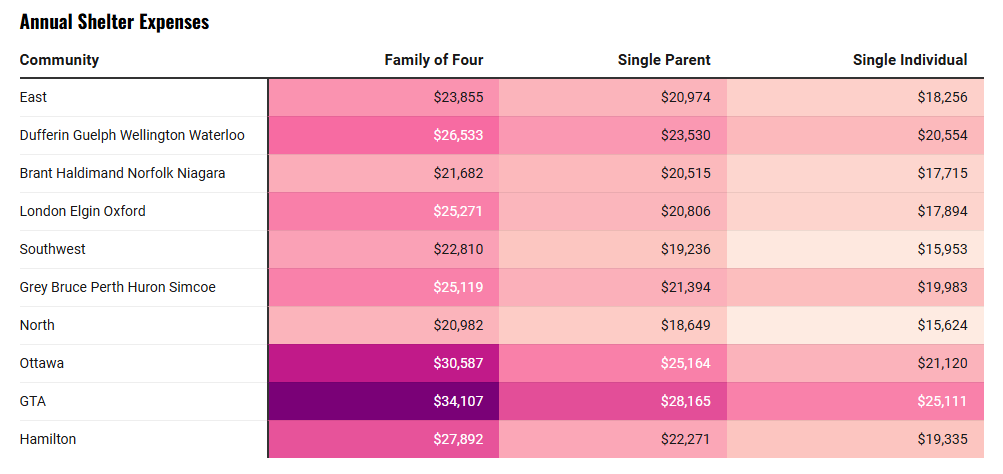This screenshot has height=474, width=1003.
Task: Click the GTA row label
Action: tap(33, 402)
